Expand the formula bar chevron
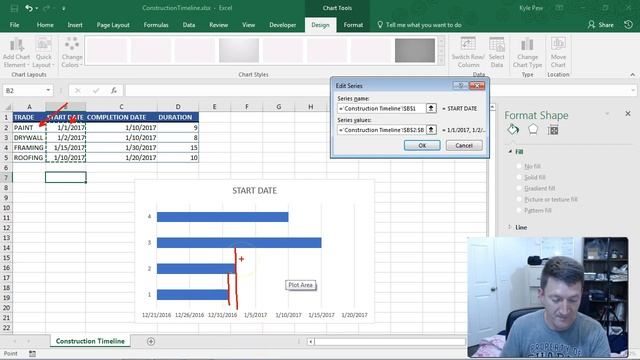Viewport: 640px width, 360px height. pyautogui.click(x=633, y=90)
